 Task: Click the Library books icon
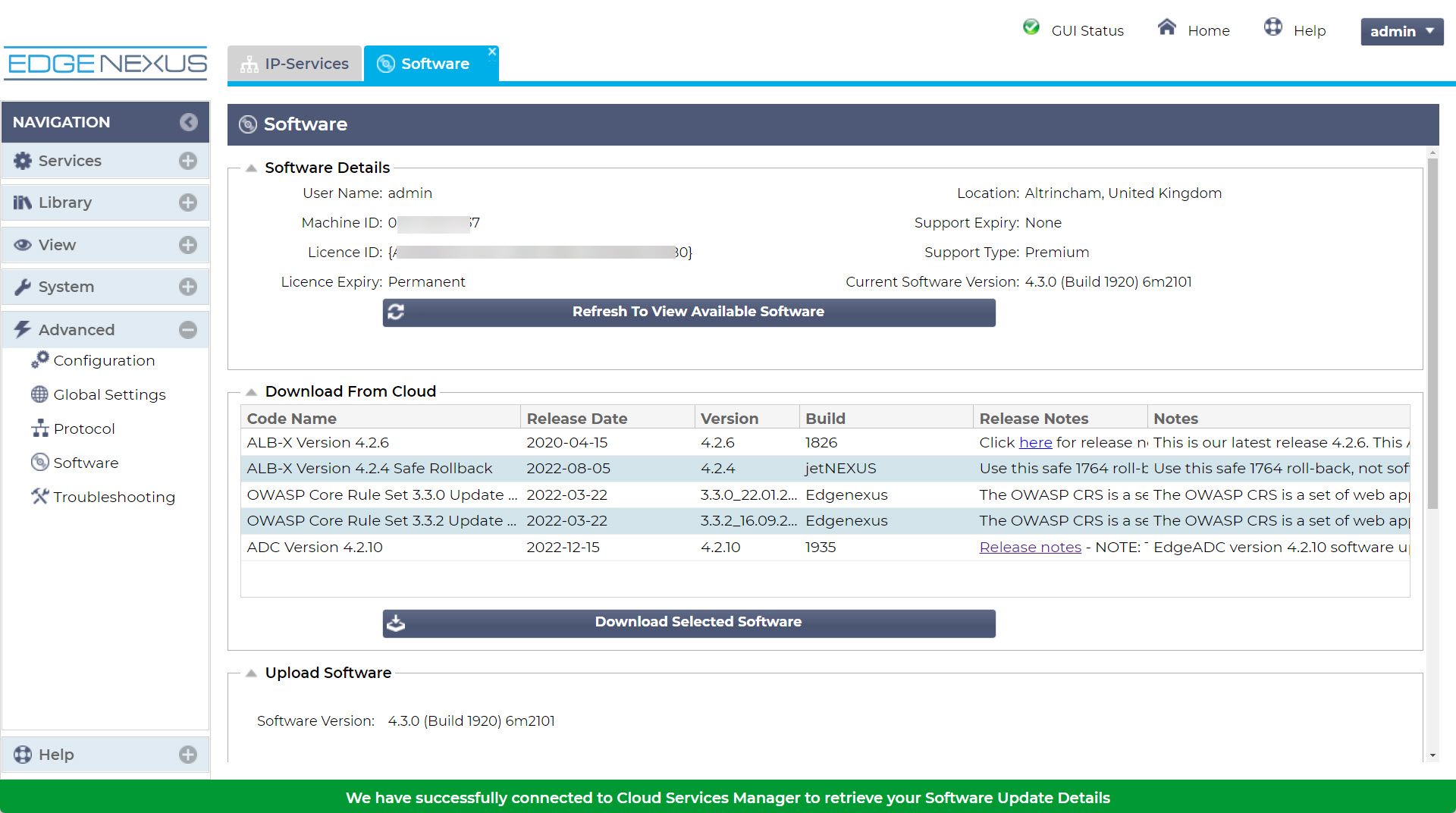pos(23,202)
